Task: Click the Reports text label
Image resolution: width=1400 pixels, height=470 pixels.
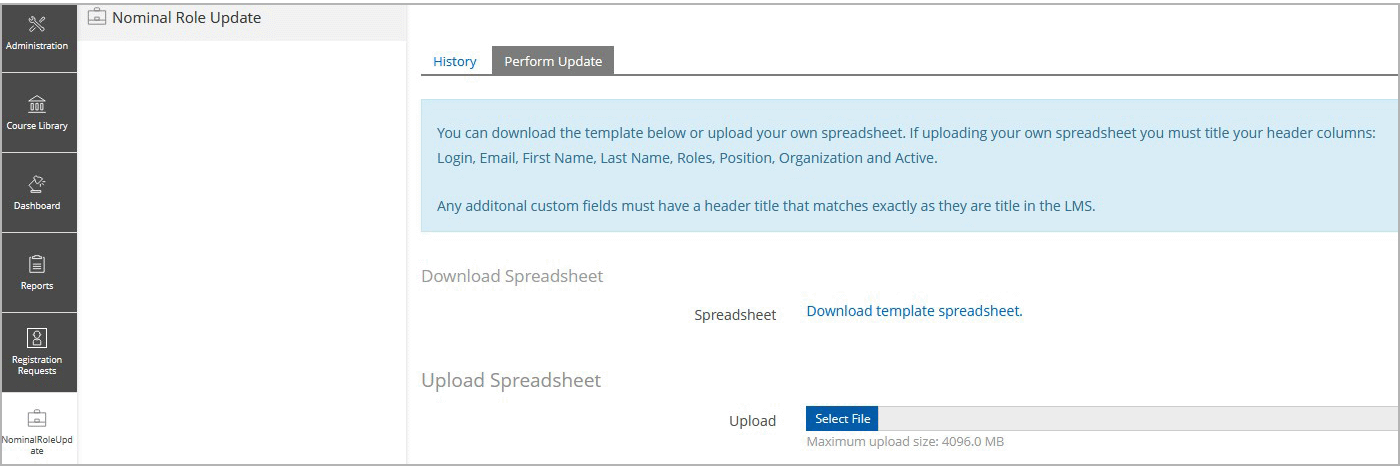Action: click(x=37, y=286)
